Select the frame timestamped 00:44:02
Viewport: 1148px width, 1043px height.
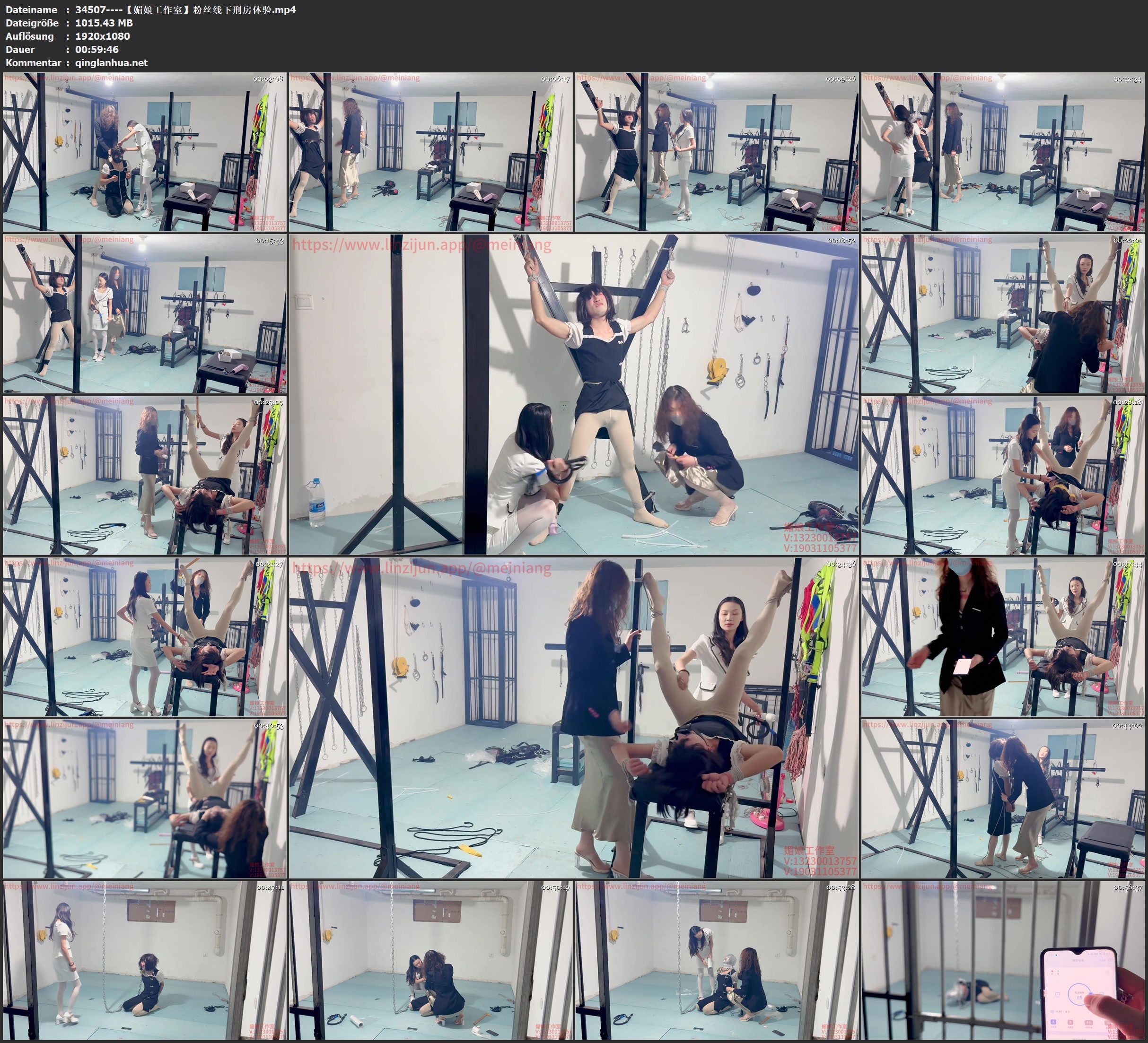pyautogui.click(x=1003, y=799)
